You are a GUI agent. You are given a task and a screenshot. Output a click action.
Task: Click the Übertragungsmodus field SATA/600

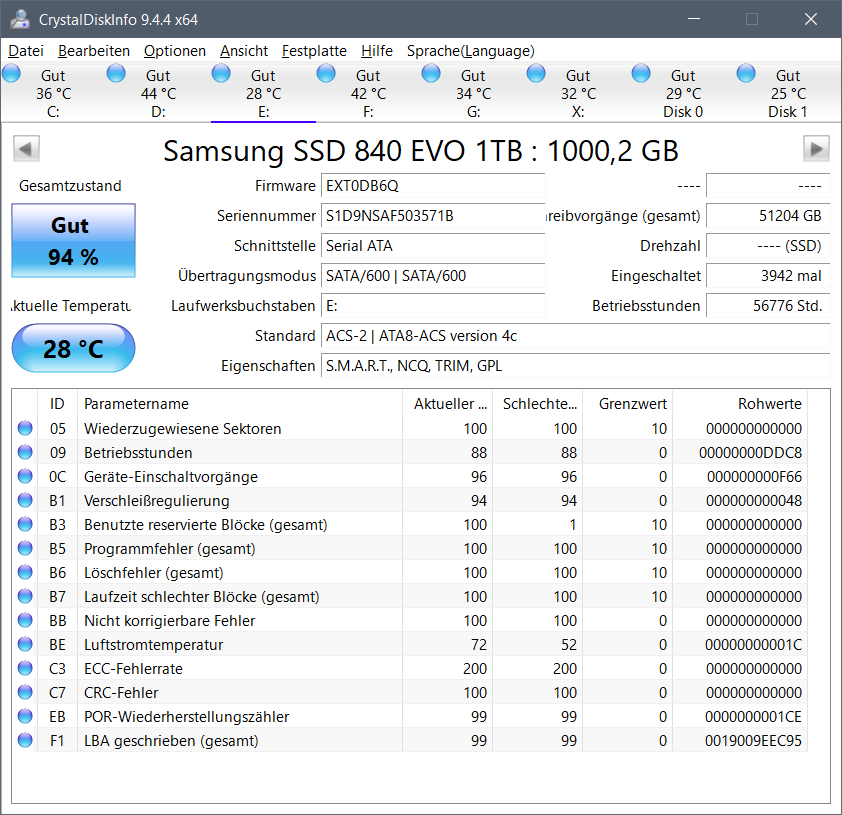click(433, 276)
